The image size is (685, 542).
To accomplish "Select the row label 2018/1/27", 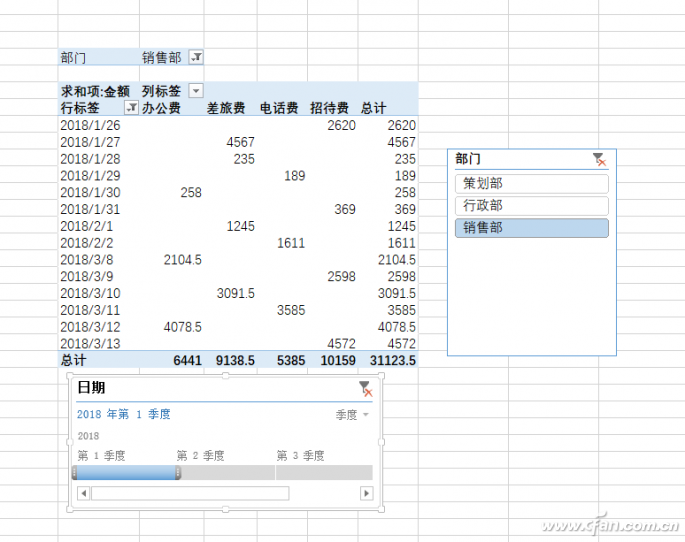I will (90, 142).
